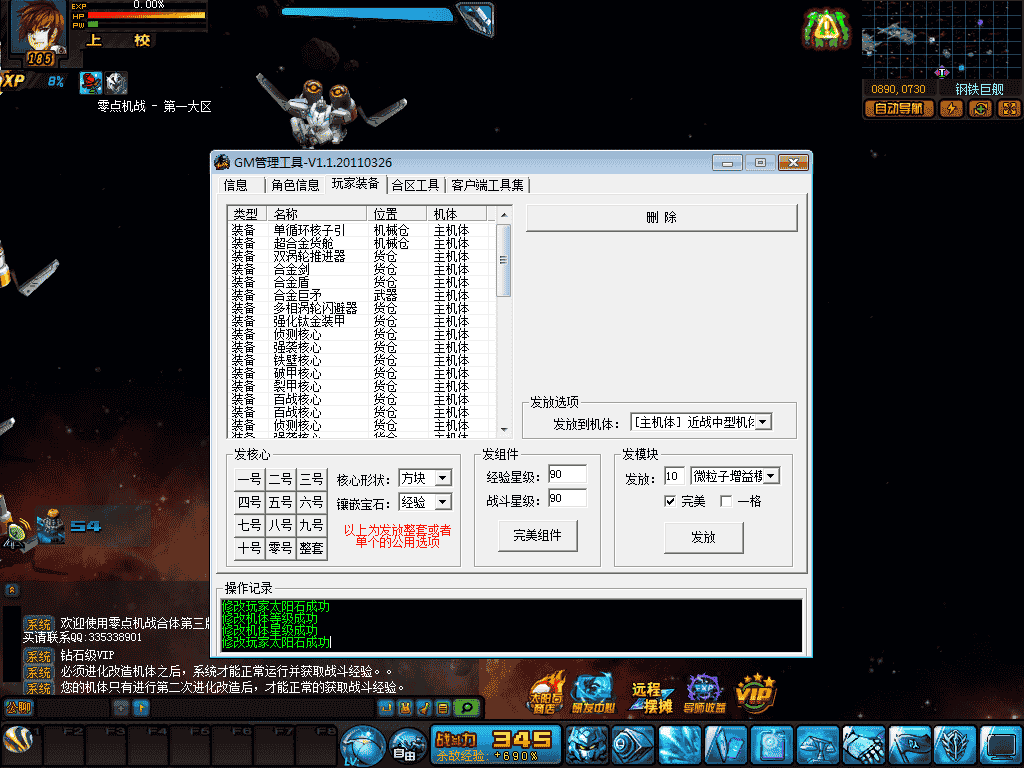Click the flag icon in bottom bar
The image size is (1024, 768).
coord(910,744)
